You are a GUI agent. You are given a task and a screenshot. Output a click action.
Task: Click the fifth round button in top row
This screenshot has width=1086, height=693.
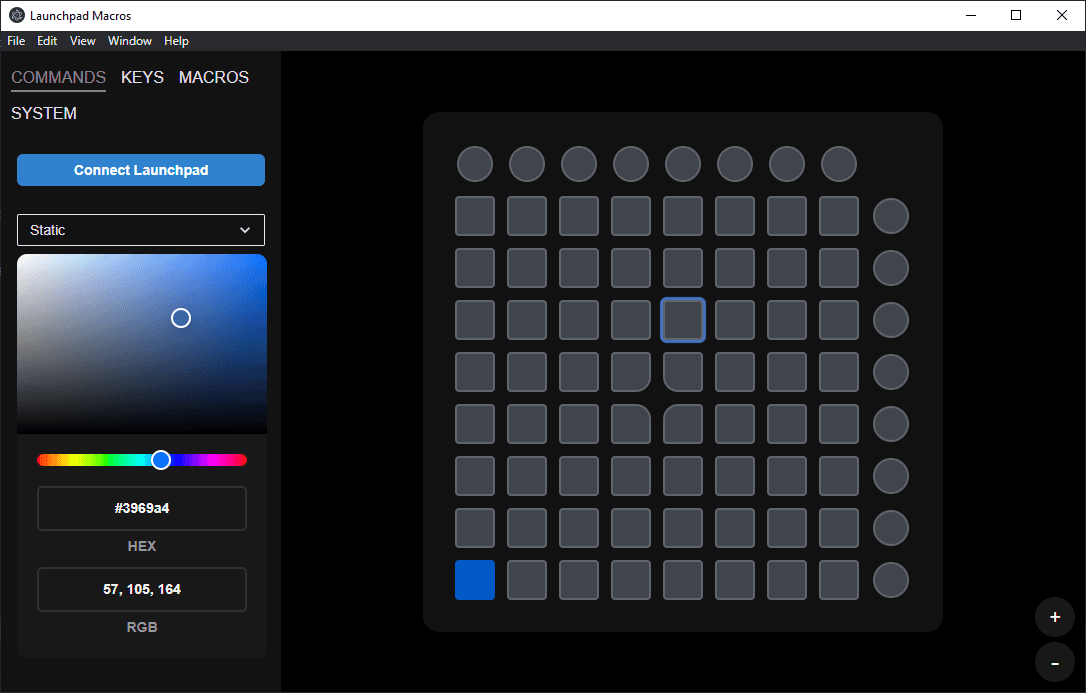[x=683, y=164]
